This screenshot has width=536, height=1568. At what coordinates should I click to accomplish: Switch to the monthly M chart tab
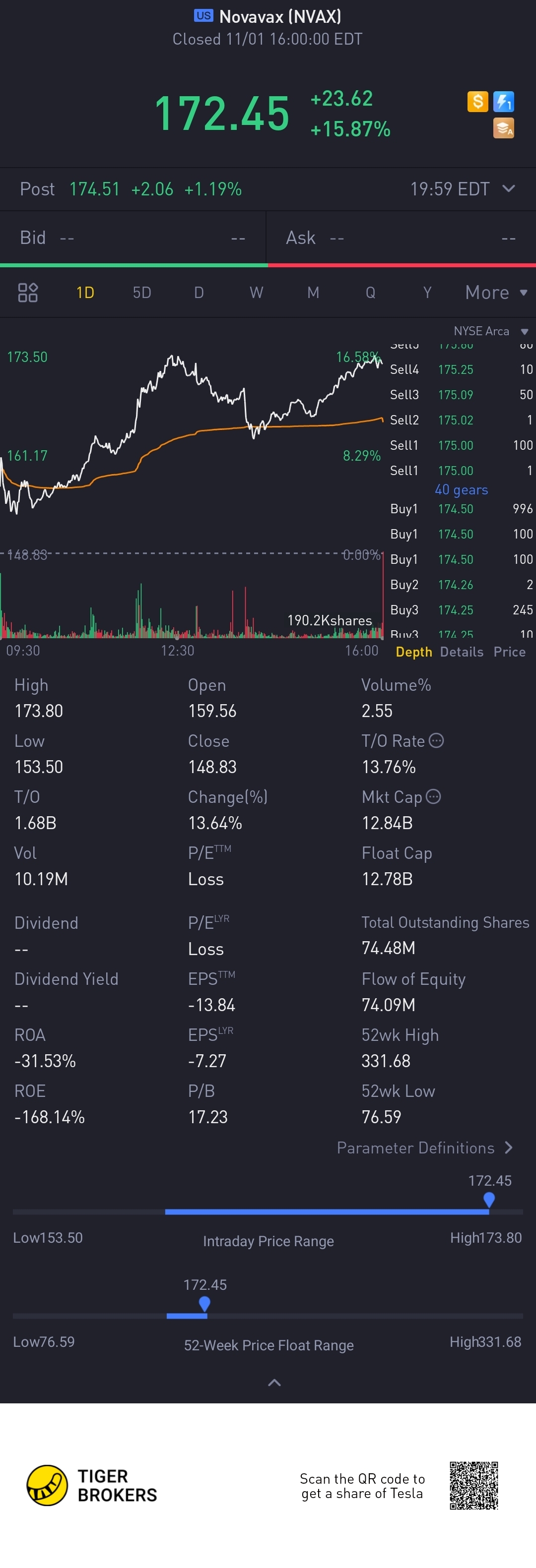click(313, 293)
